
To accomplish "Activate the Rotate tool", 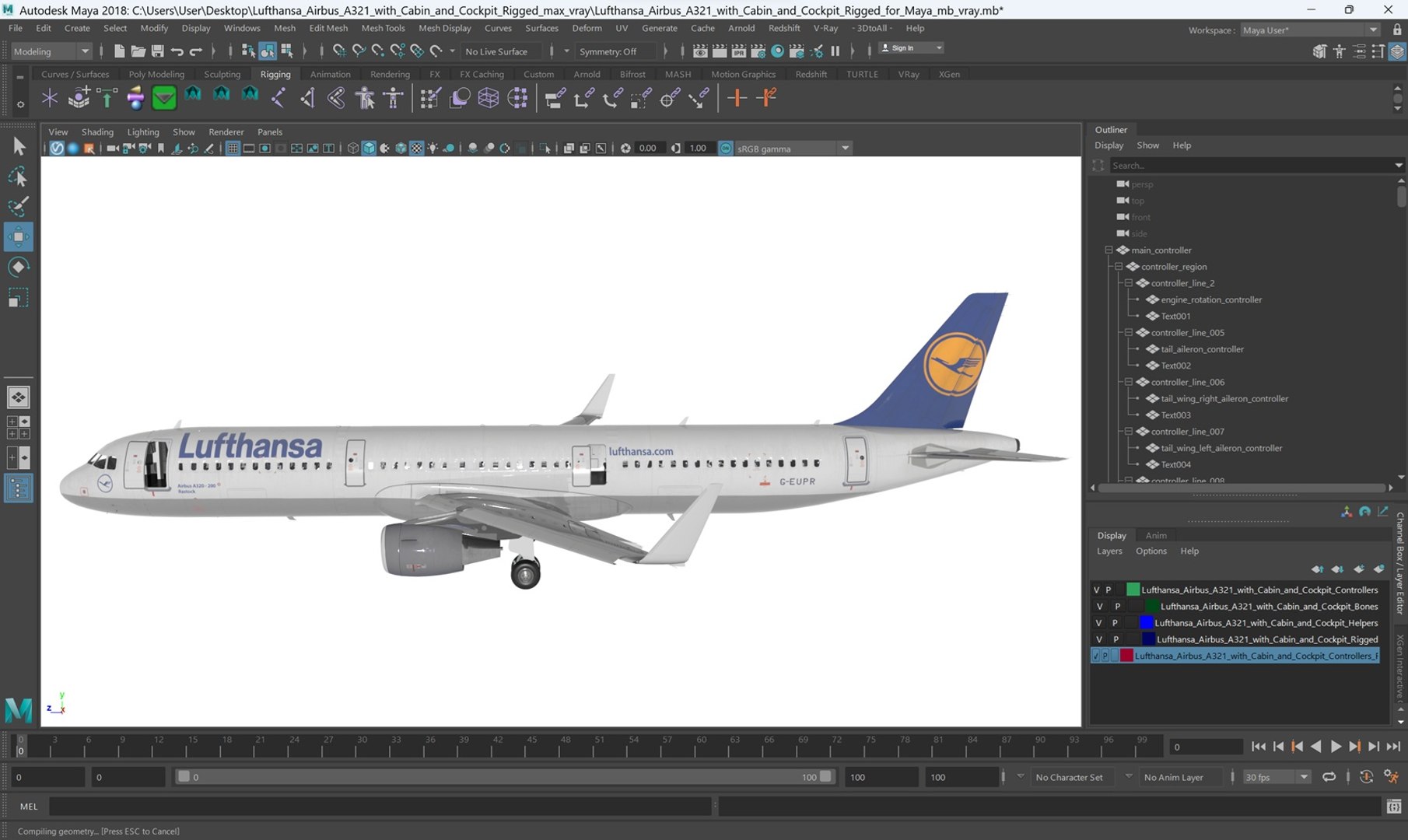I will tap(19, 267).
